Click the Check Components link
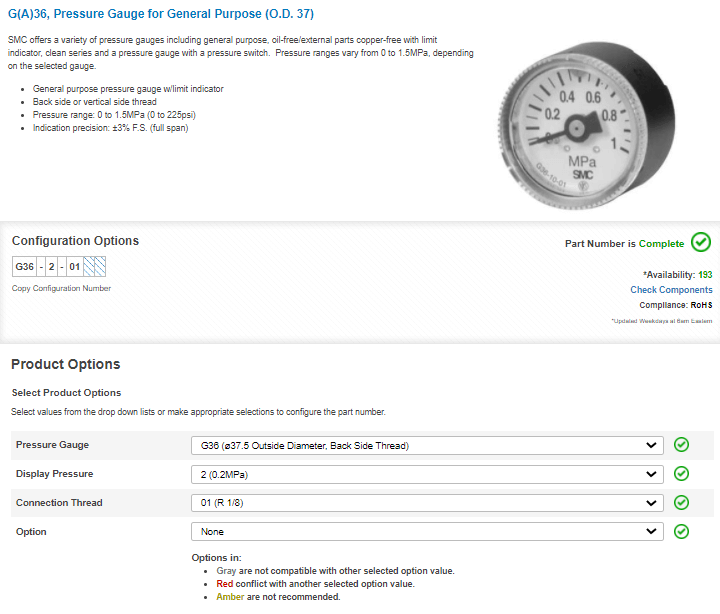 click(671, 290)
